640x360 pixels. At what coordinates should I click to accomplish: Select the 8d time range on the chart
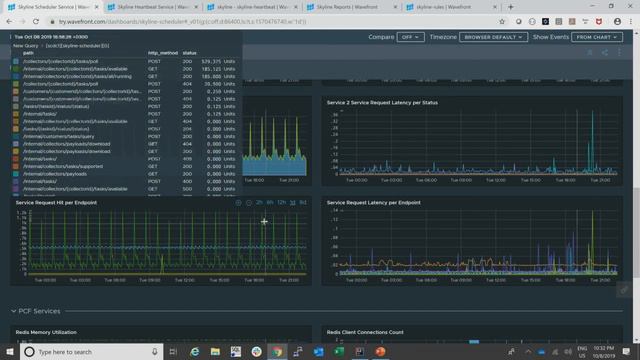pos(303,202)
